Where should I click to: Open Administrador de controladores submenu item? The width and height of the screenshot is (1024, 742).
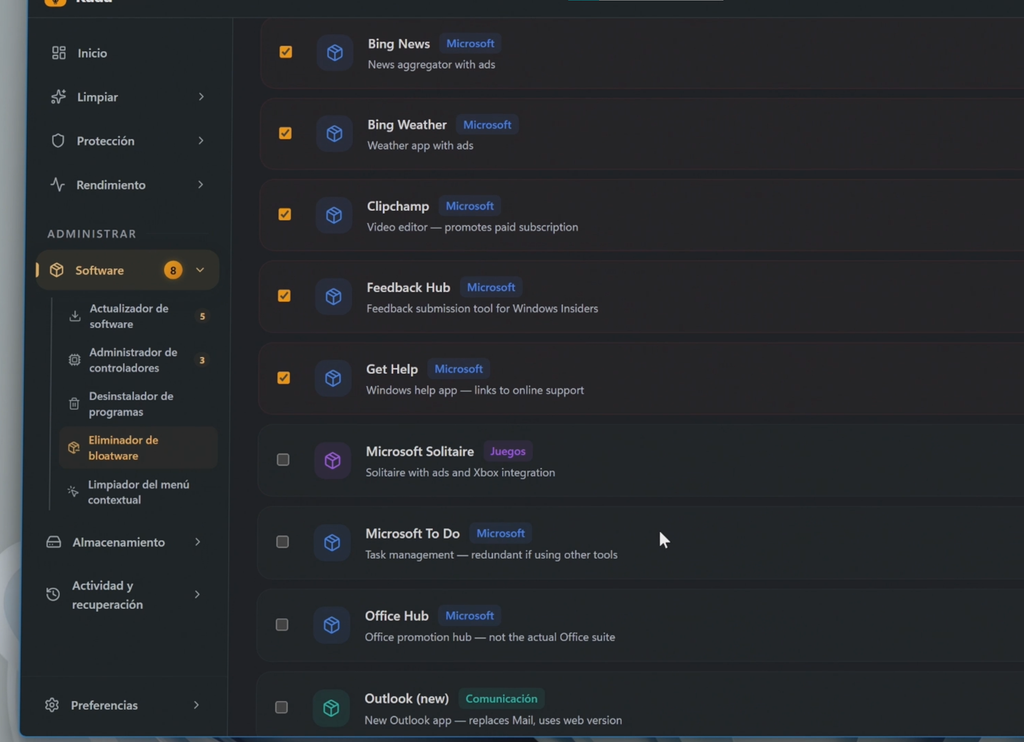tap(138, 360)
